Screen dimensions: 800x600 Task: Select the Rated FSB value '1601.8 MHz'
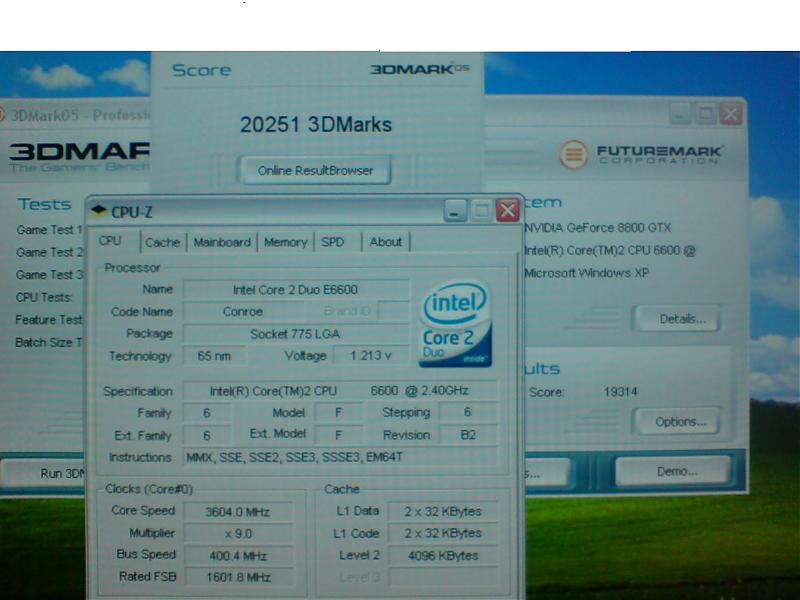click(238, 578)
